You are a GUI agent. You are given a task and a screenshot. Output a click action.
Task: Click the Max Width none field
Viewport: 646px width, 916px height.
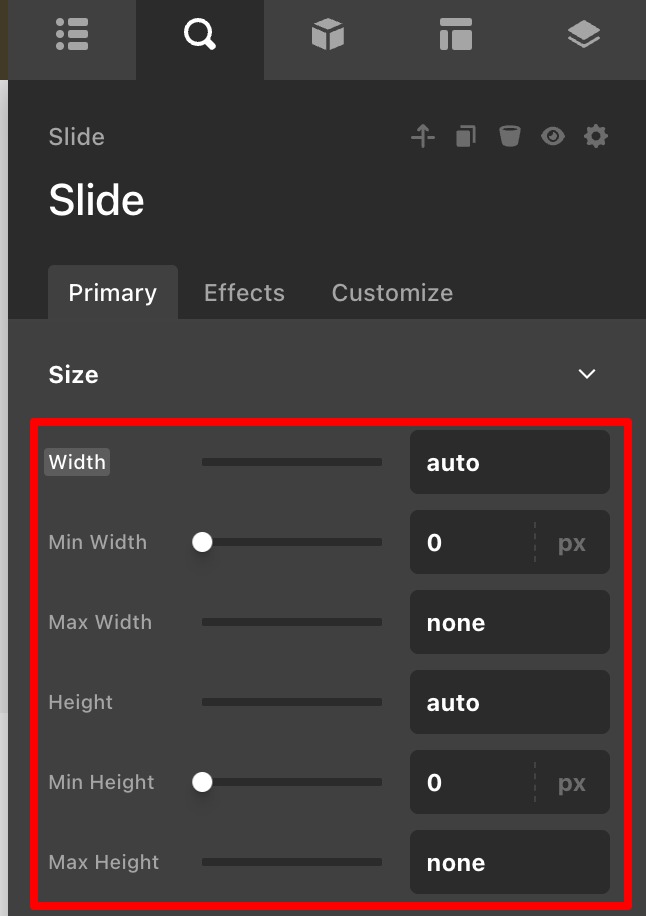tap(509, 623)
